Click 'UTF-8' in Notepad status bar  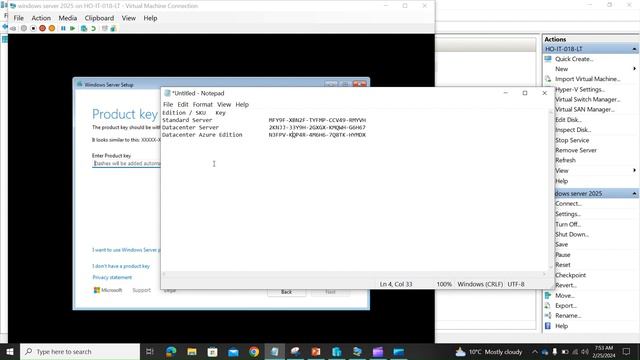tap(516, 284)
